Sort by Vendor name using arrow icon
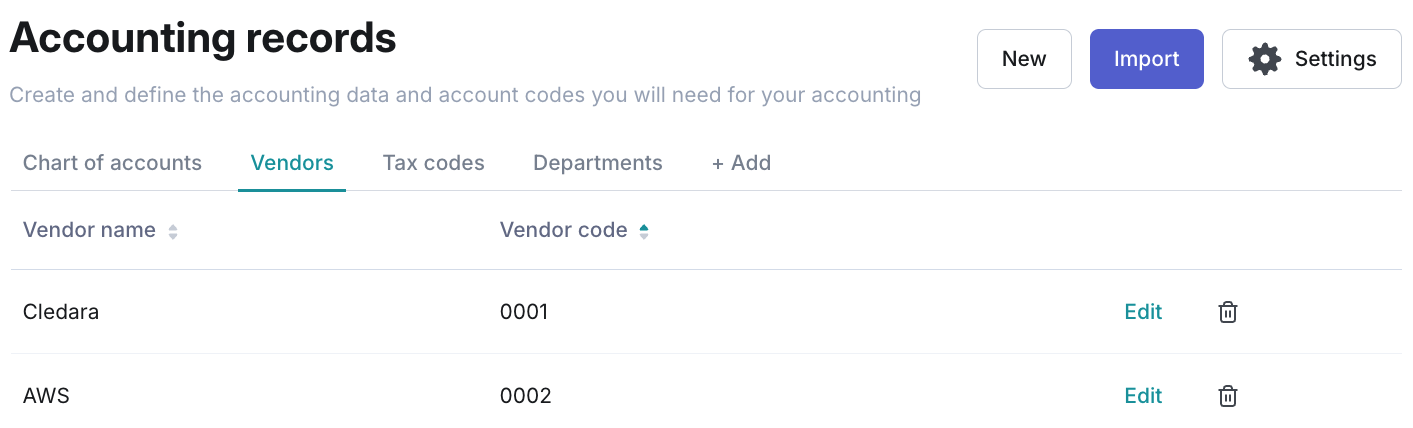The image size is (1413, 428). (173, 232)
